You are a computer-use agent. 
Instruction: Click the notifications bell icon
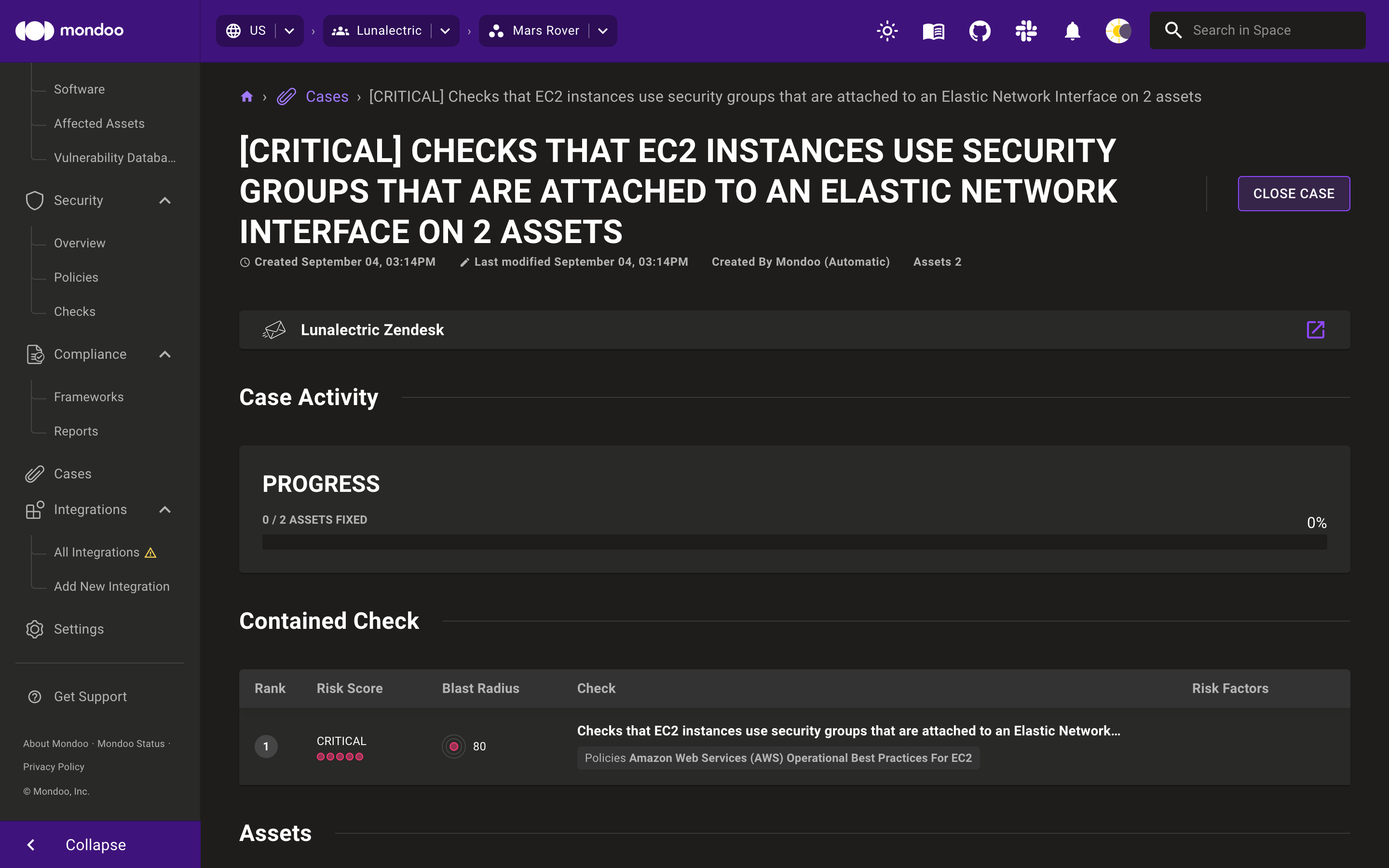pos(1072,30)
